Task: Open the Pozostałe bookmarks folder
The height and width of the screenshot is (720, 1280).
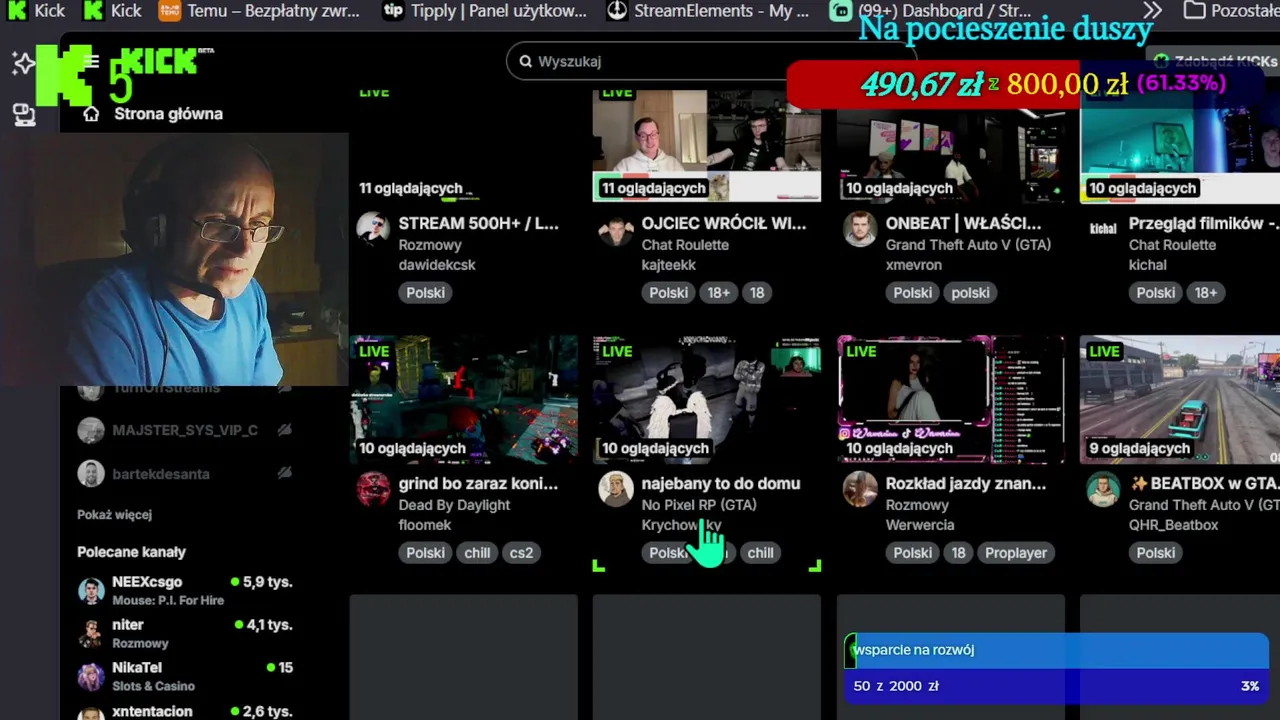Action: (x=1231, y=11)
